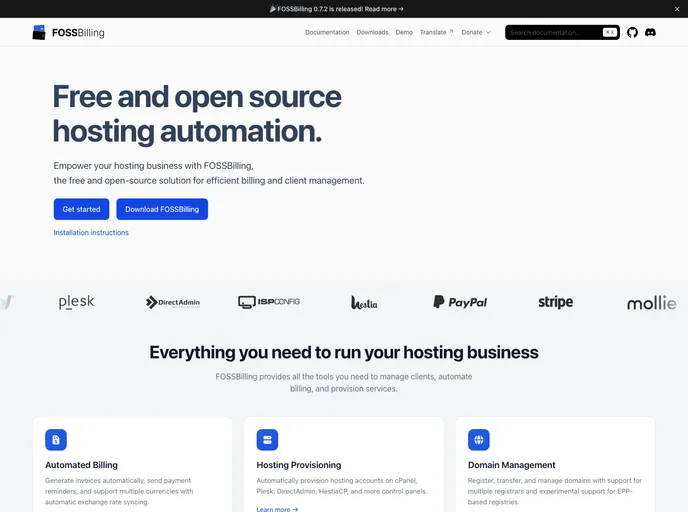Click the Download FOSSBilling button

point(162,209)
